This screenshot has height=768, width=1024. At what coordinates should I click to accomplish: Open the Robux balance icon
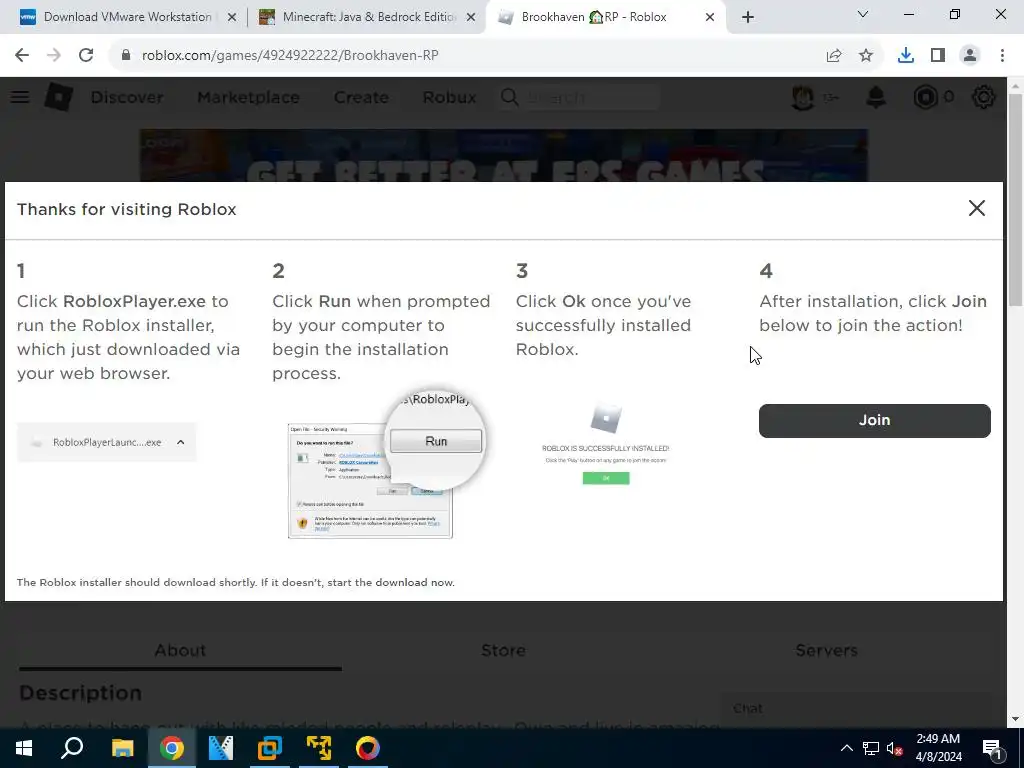pos(925,97)
